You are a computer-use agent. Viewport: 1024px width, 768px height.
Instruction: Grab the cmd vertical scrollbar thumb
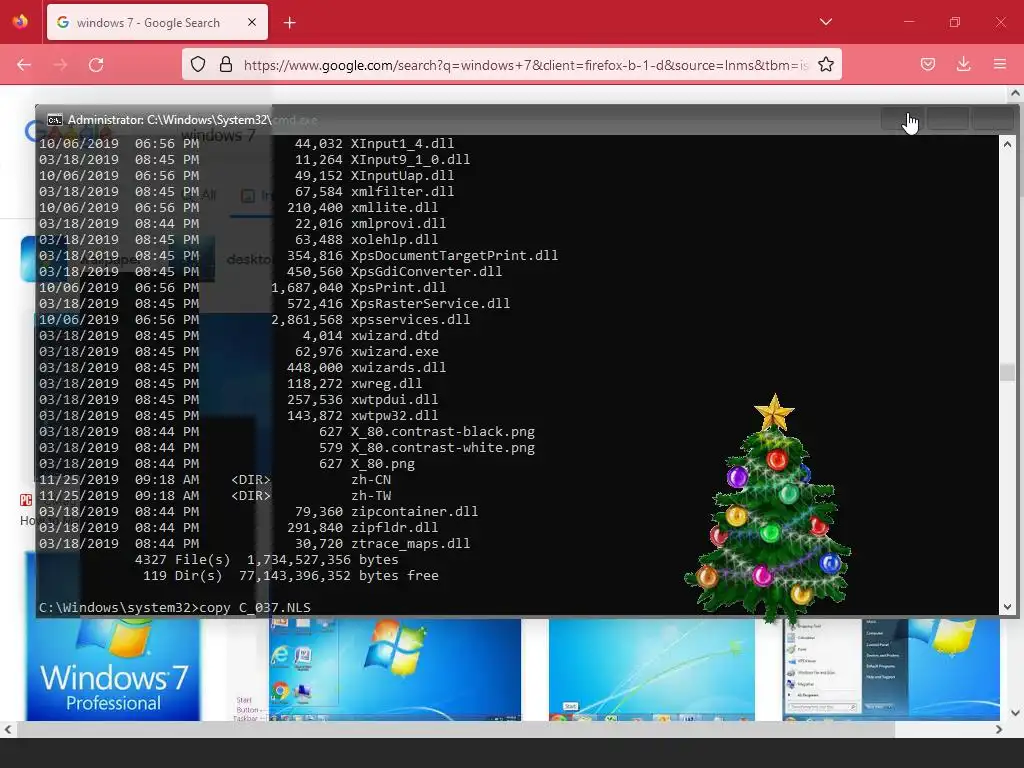pos(1007,372)
